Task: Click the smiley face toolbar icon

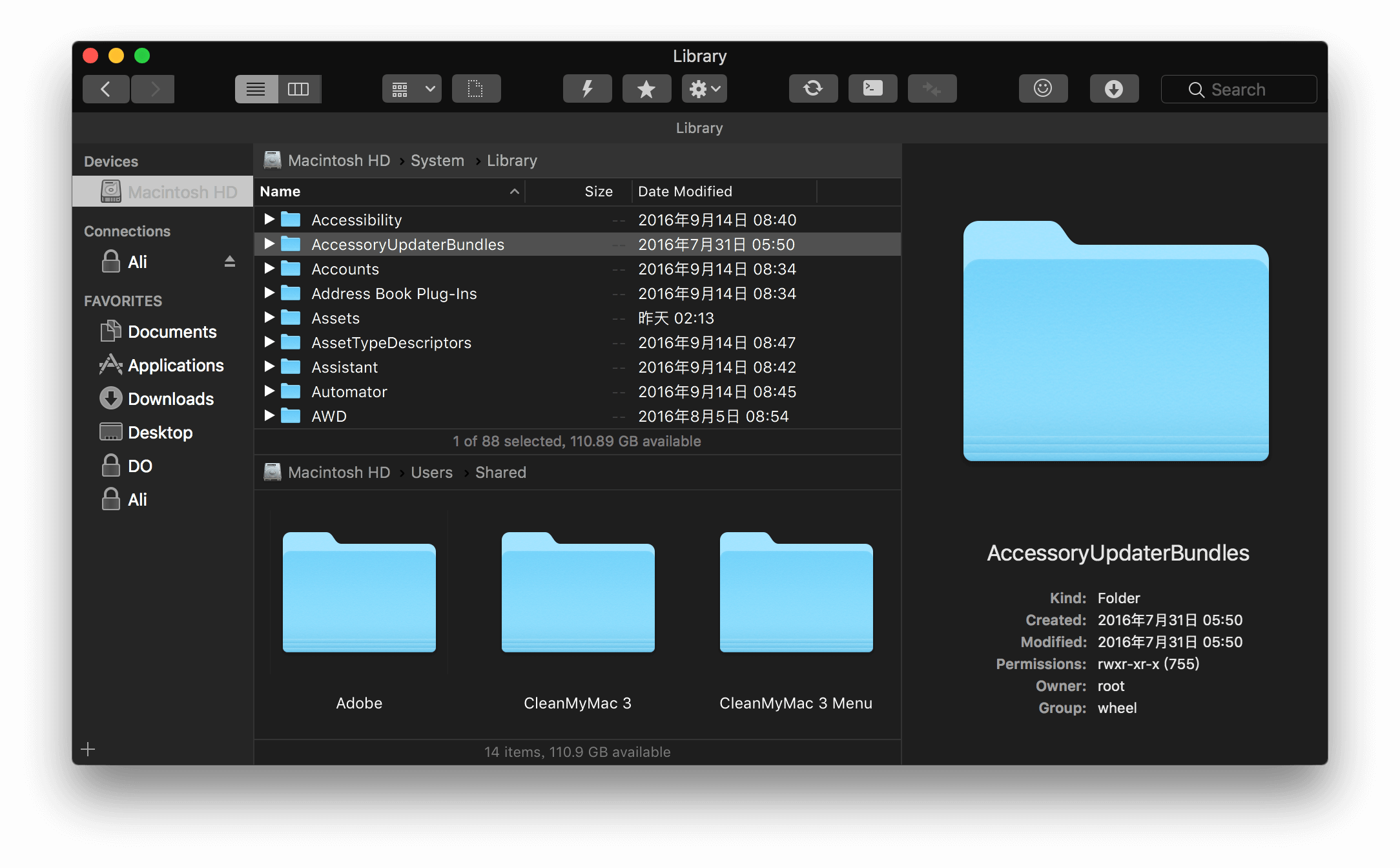Action: [x=1043, y=89]
